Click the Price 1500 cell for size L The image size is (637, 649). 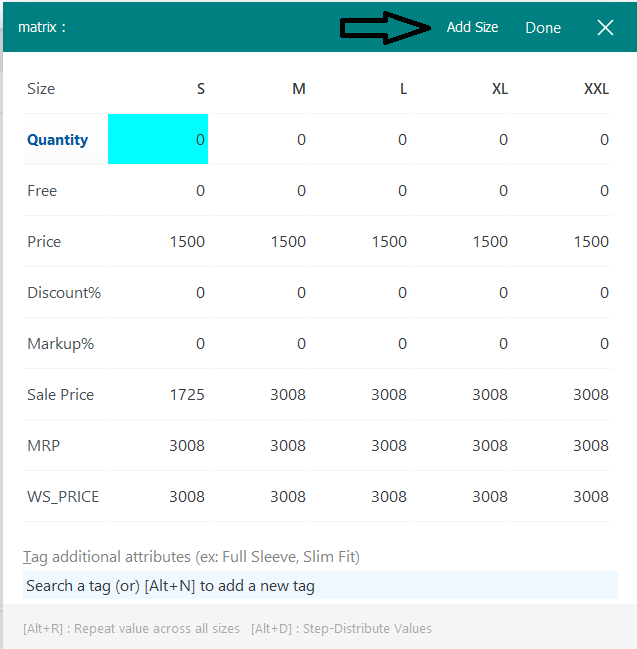point(360,241)
